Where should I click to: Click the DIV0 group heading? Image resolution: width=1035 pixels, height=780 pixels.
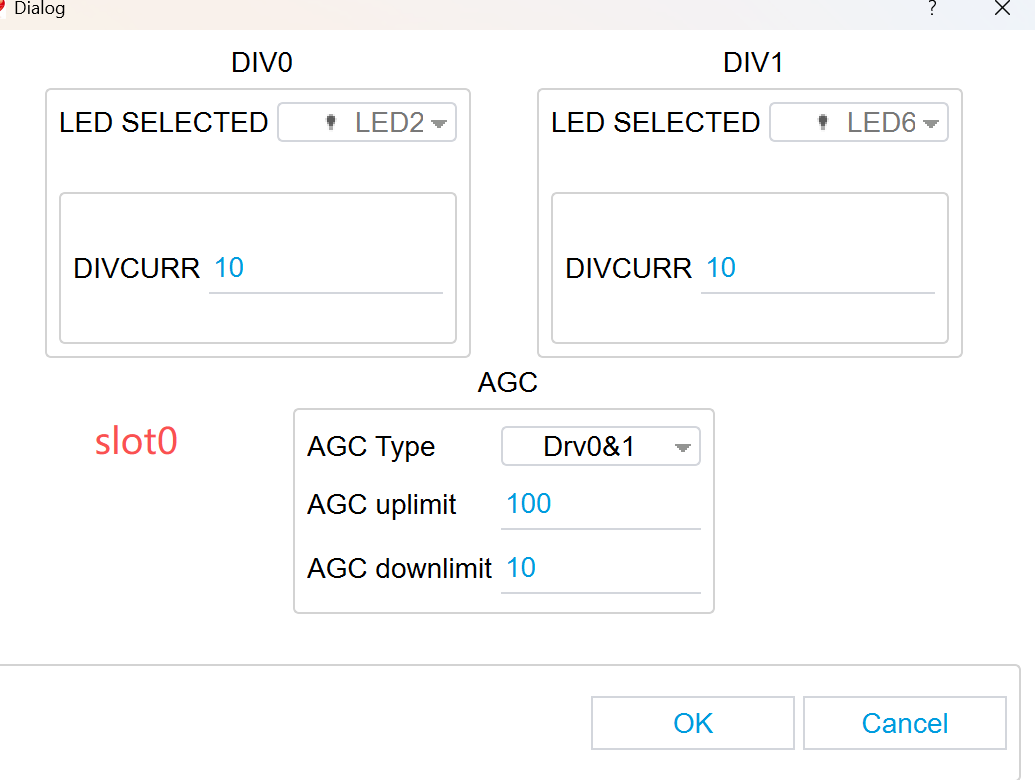[x=262, y=63]
